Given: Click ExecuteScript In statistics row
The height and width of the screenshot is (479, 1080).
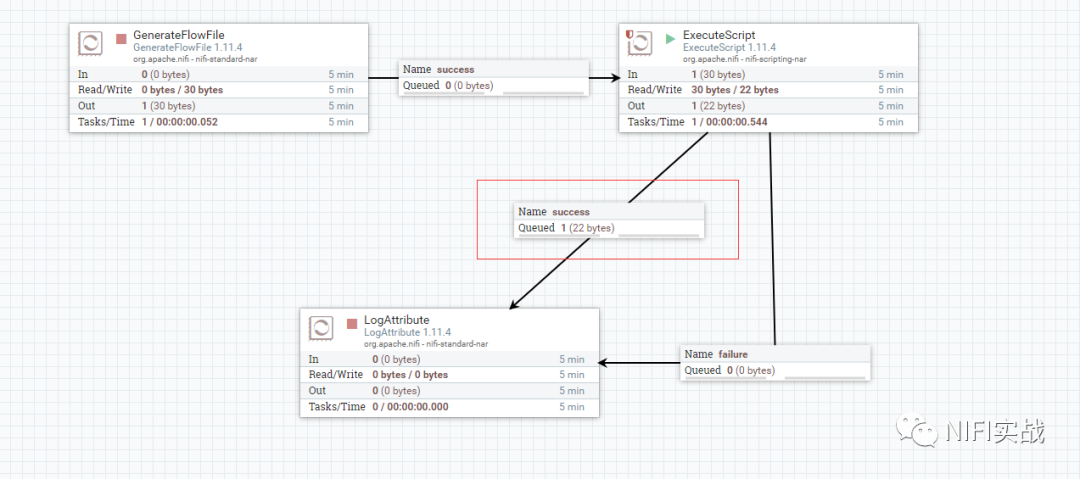Looking at the screenshot, I should [x=768, y=74].
